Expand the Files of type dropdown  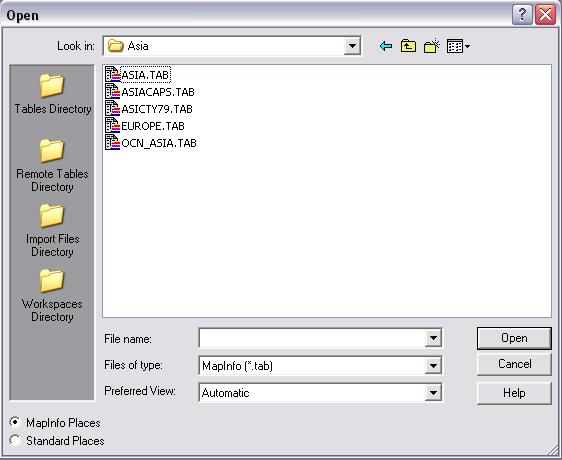(x=433, y=366)
